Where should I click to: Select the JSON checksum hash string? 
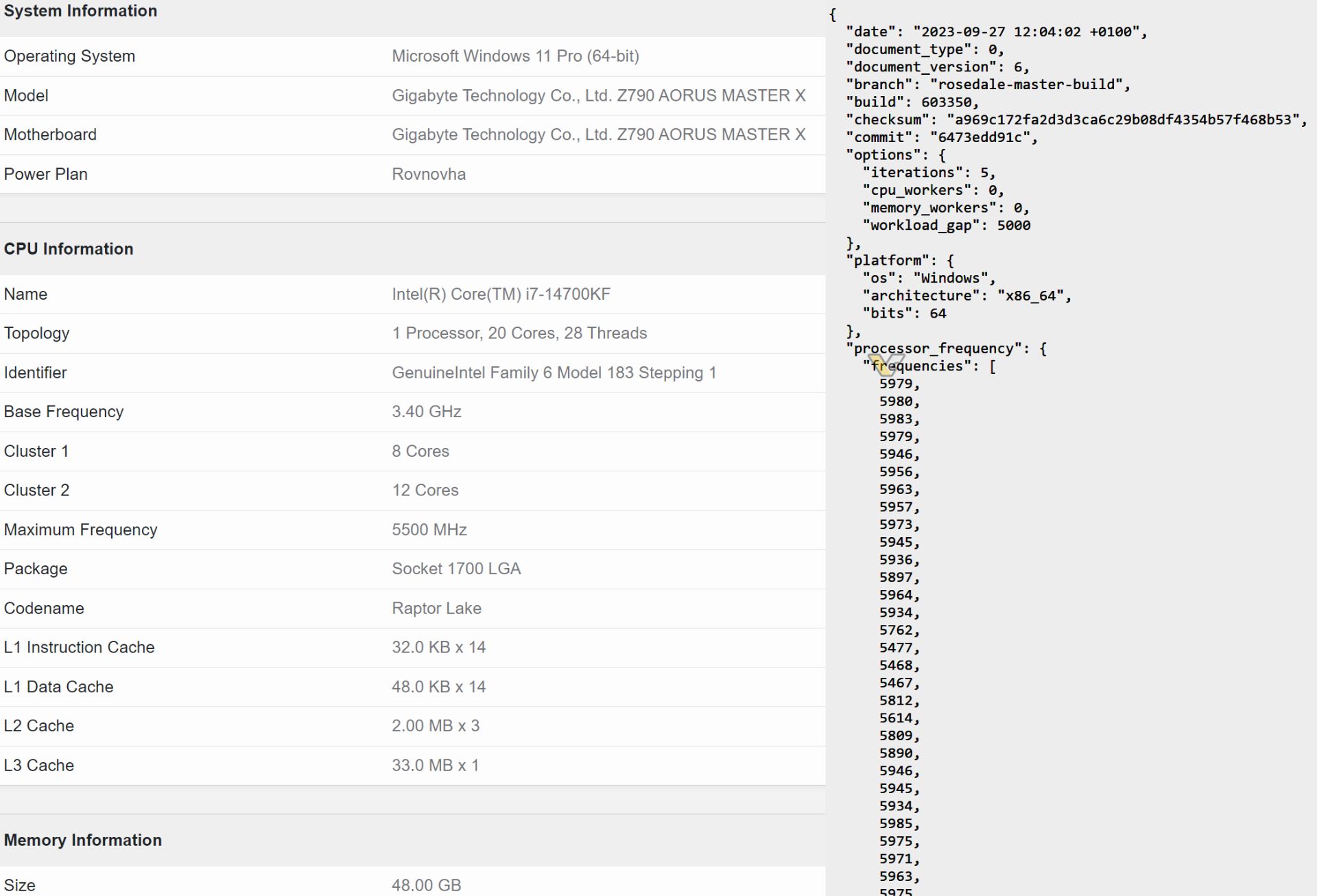pyautogui.click(x=1123, y=120)
